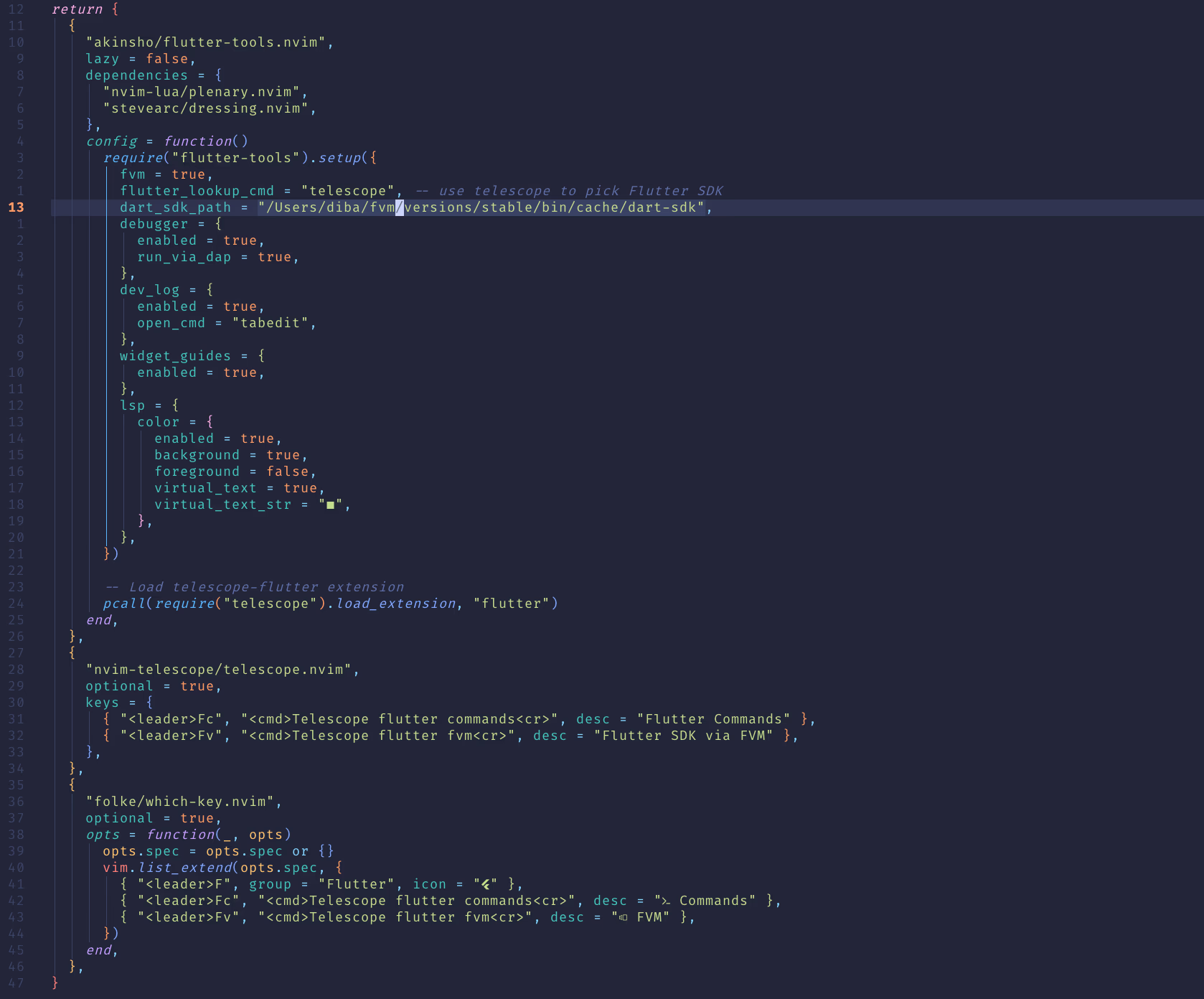The image size is (1204, 999).
Task: Click the terminal prompt glyph before "Commands"
Action: click(x=667, y=900)
